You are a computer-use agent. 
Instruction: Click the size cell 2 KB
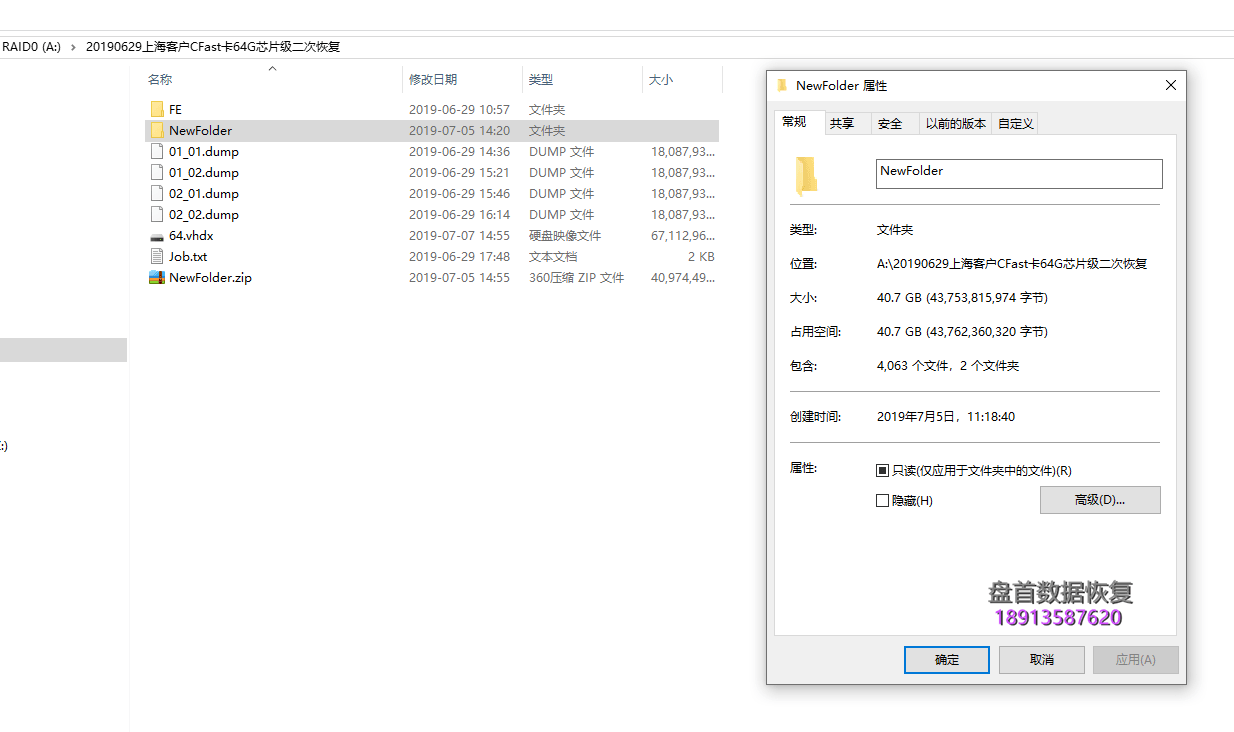pyautogui.click(x=700, y=256)
